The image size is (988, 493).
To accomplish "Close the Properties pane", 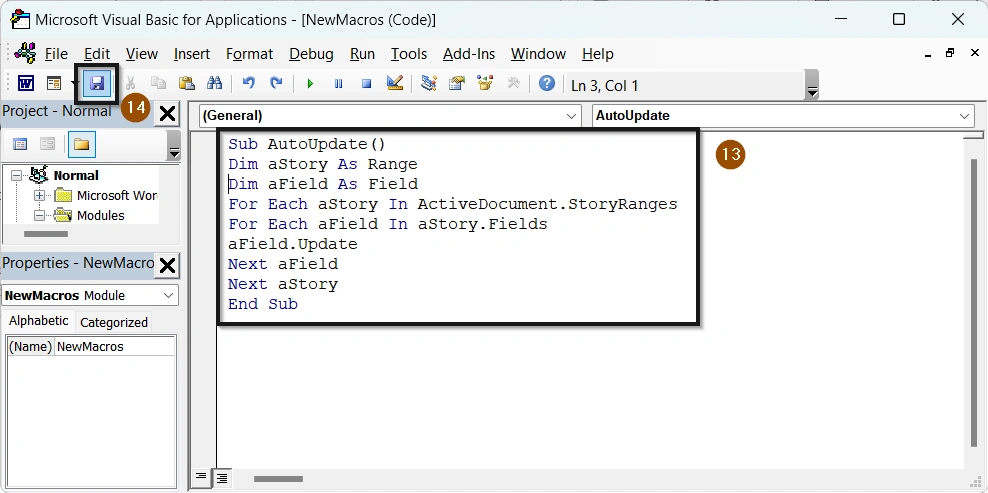I will 167,266.
